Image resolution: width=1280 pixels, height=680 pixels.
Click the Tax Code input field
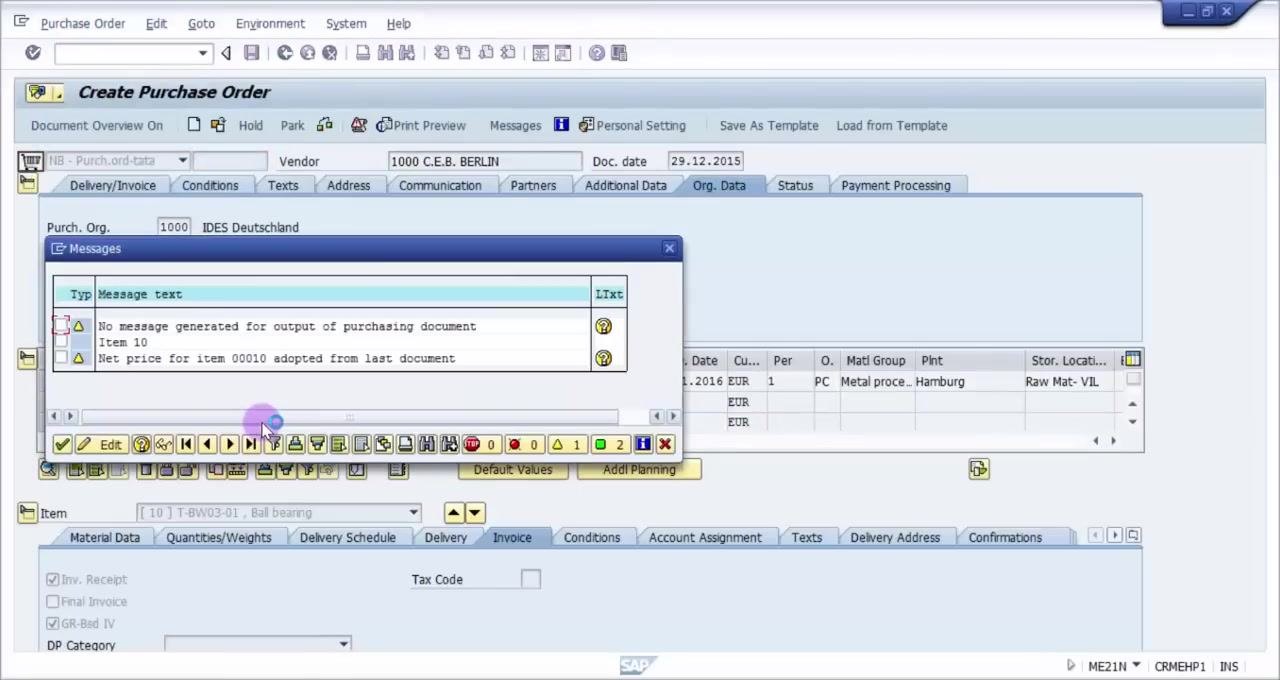[x=531, y=580]
